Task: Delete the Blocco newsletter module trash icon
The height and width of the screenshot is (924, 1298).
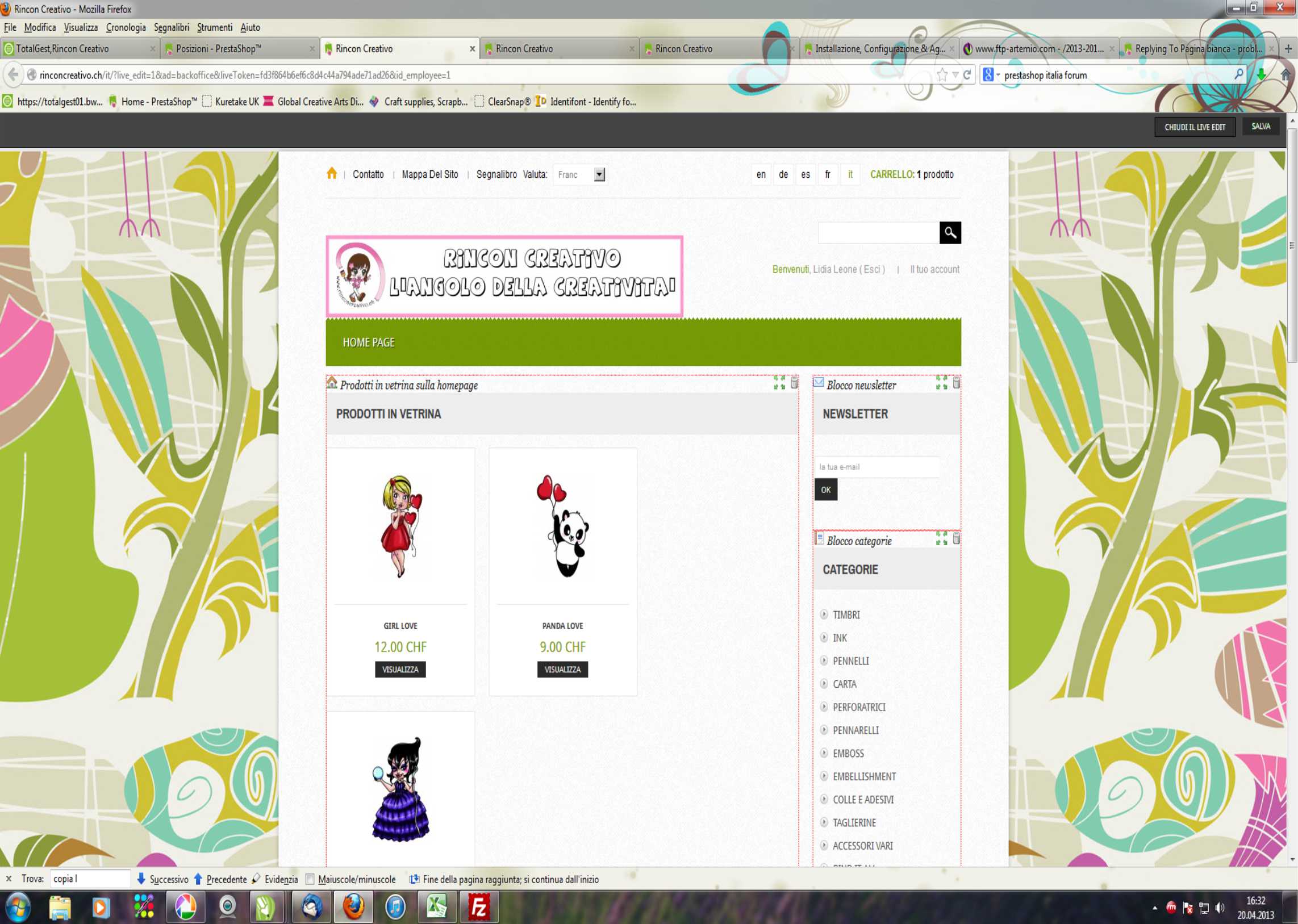Action: click(x=957, y=383)
